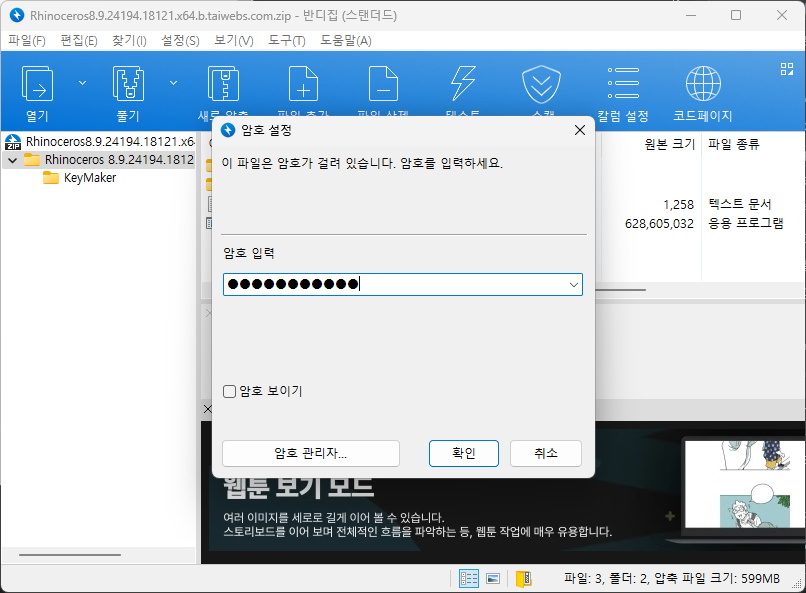Image resolution: width=806 pixels, height=593 pixels.
Task: Click the horizontal scrollbar in tree panel
Action: click(70, 555)
